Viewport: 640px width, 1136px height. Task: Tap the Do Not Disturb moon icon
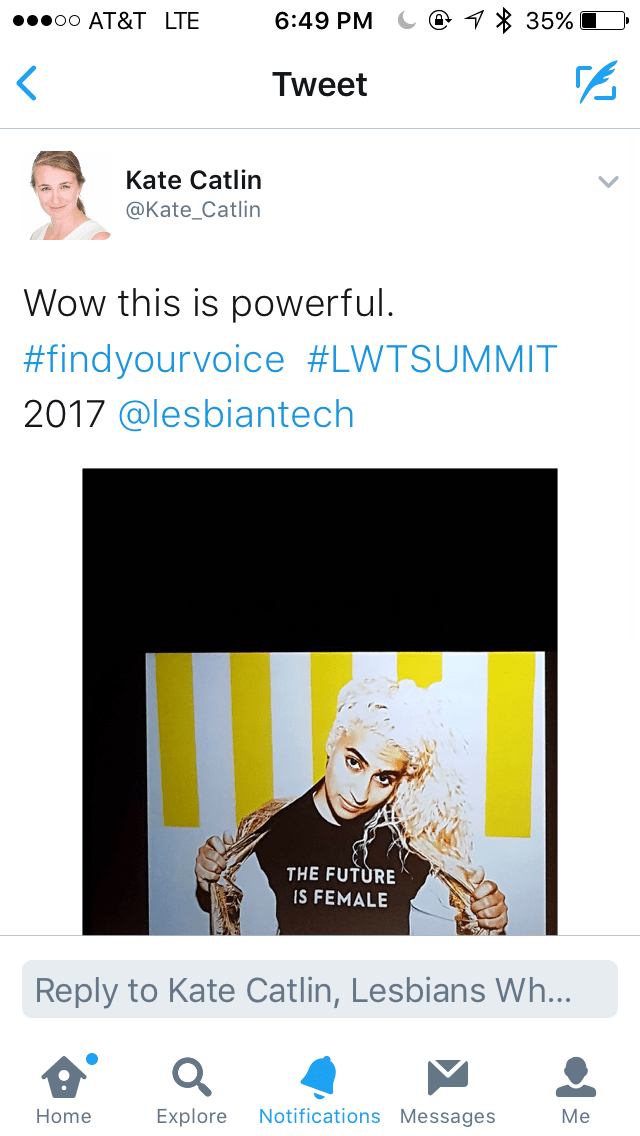point(407,21)
